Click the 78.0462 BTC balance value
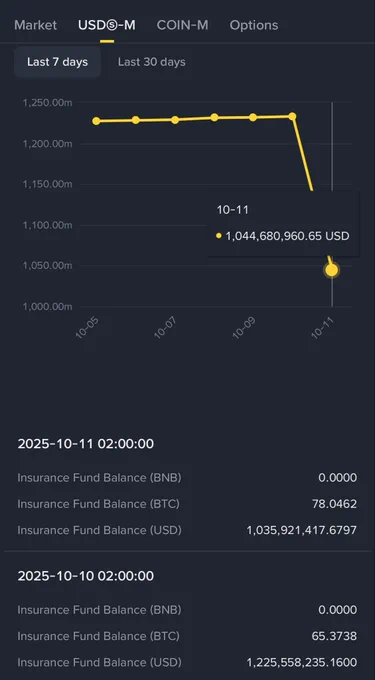 (x=334, y=504)
